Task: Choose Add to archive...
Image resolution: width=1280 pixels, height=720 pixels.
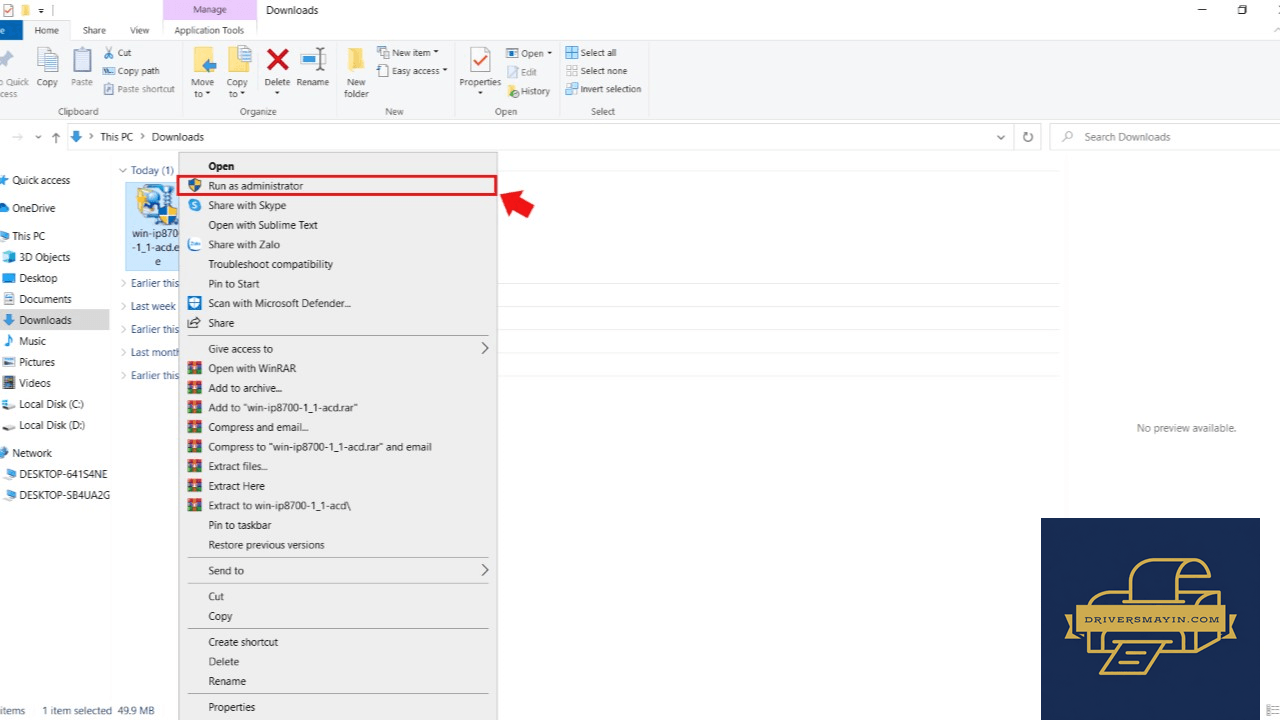Action: coord(340,388)
